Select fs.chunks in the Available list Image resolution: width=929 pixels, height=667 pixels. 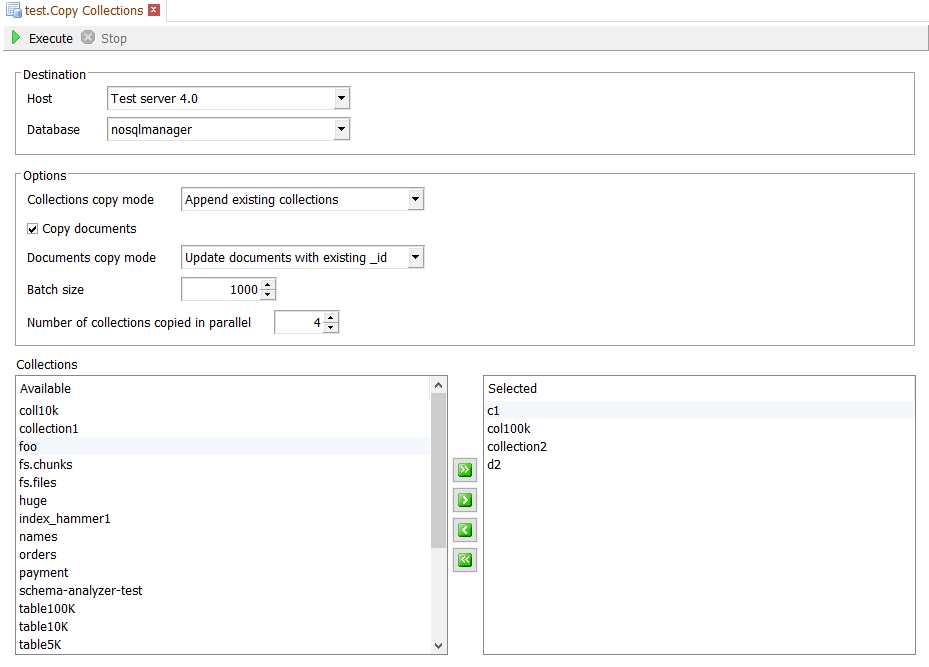point(46,465)
